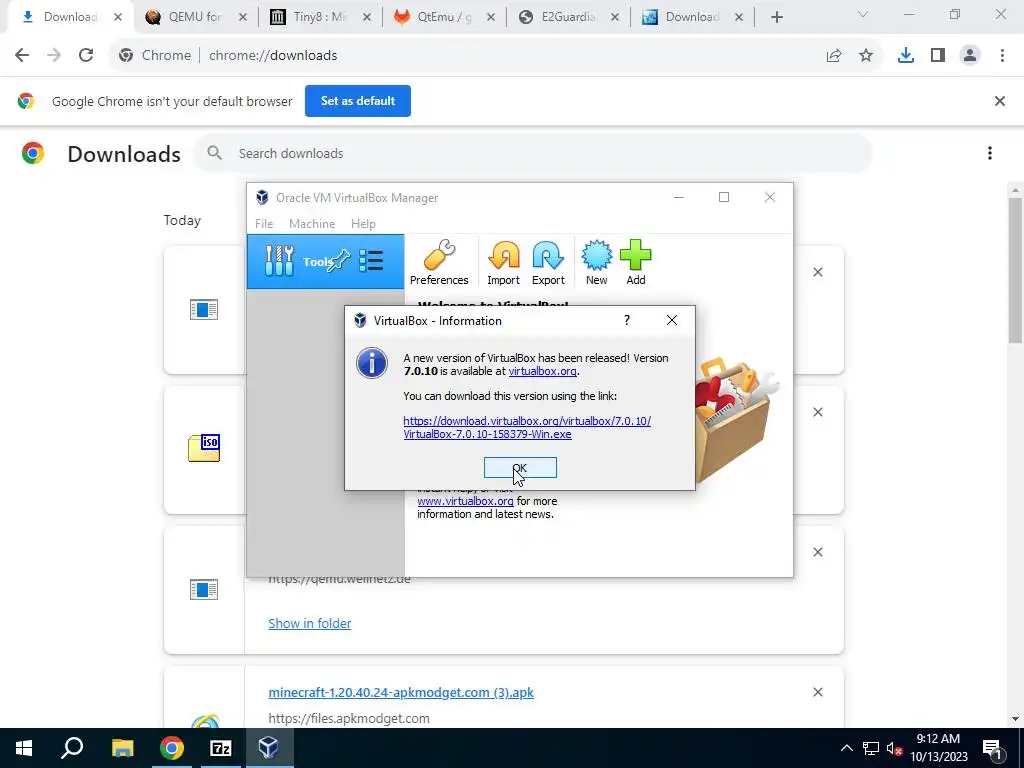Bookmark this page with star icon
The image size is (1024, 768).
866,56
